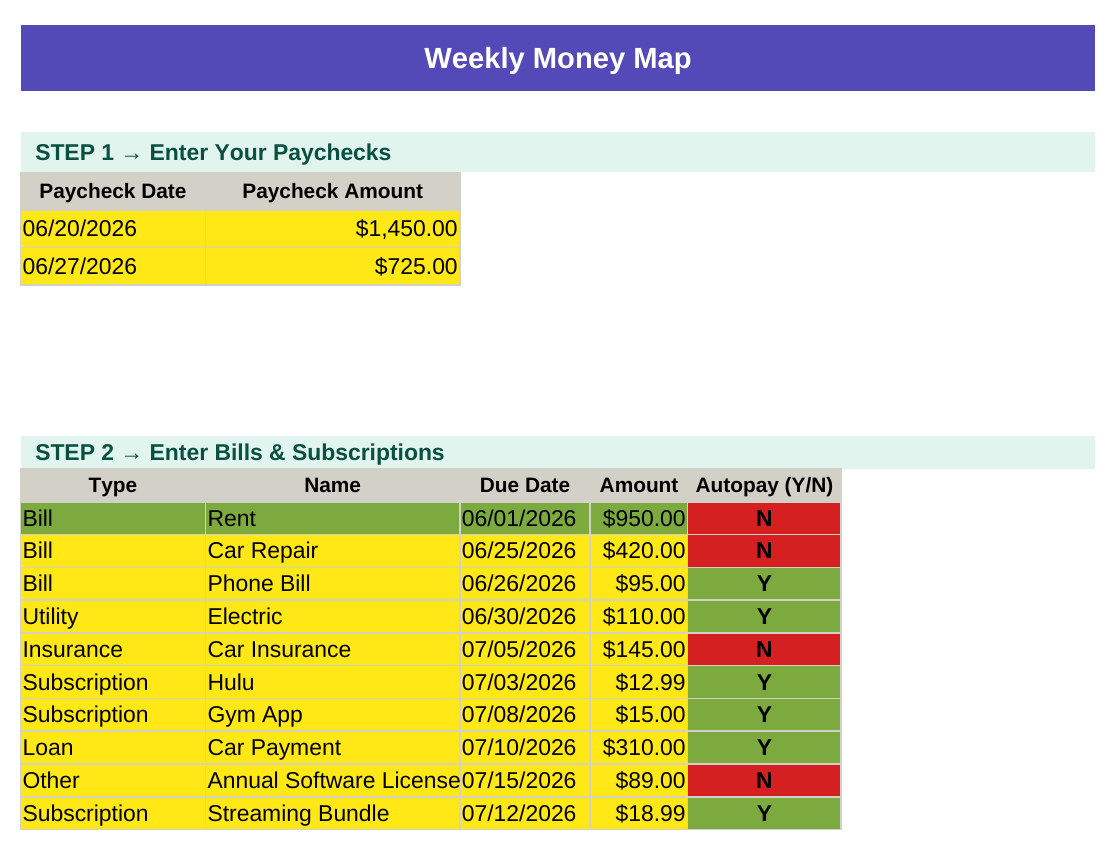
Task: Select the Car Payment name cell
Action: (333, 747)
